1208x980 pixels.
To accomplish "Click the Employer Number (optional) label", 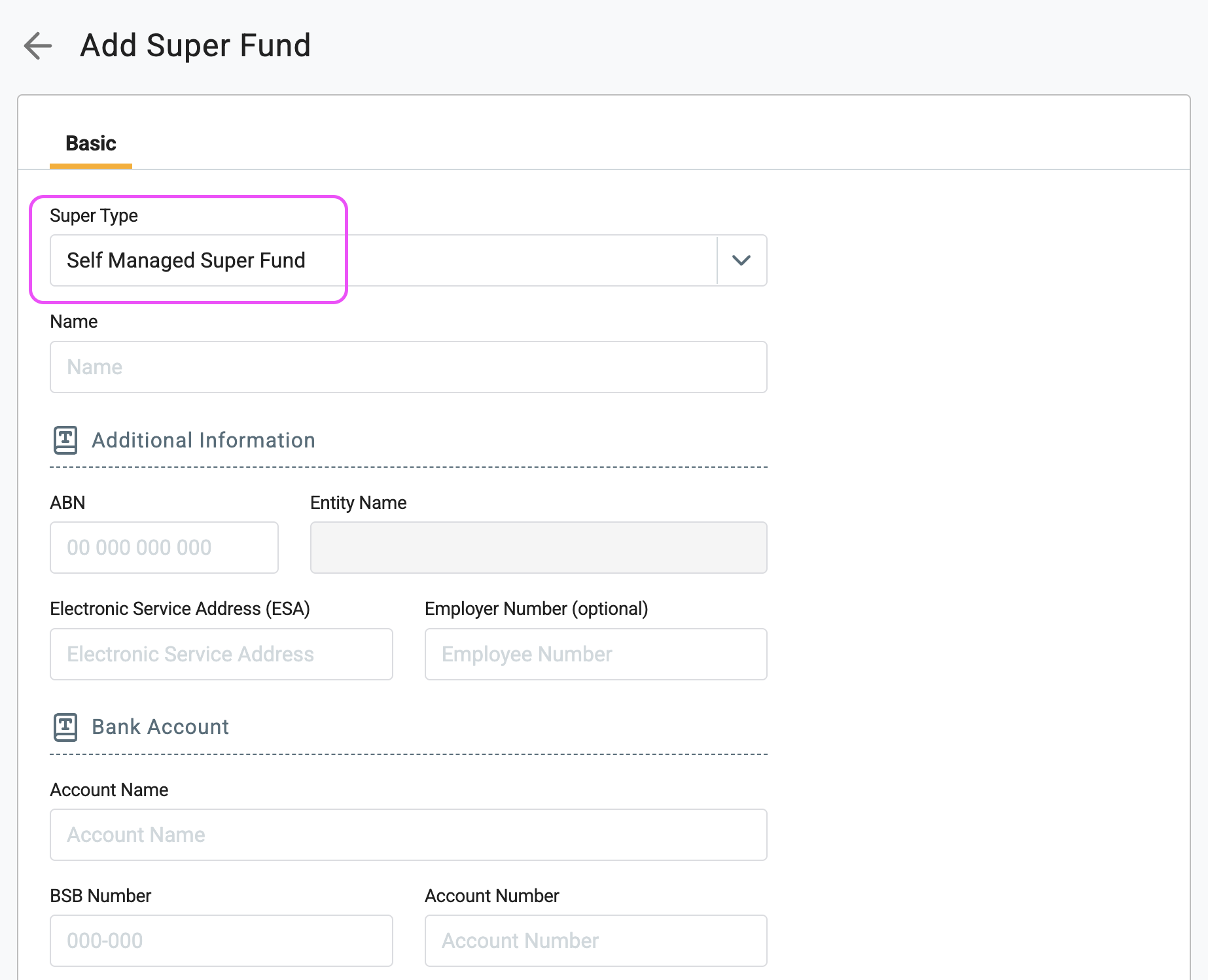I will point(537,609).
